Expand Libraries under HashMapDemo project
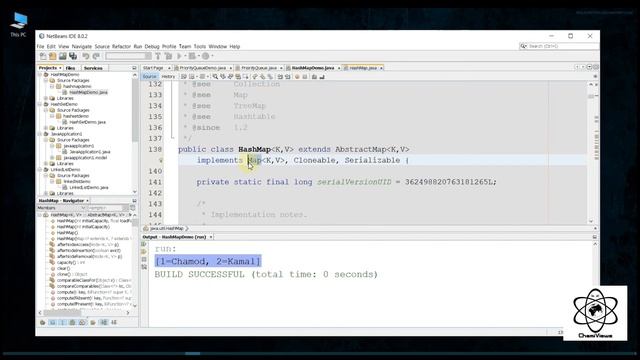640x360 pixels. 46,98
